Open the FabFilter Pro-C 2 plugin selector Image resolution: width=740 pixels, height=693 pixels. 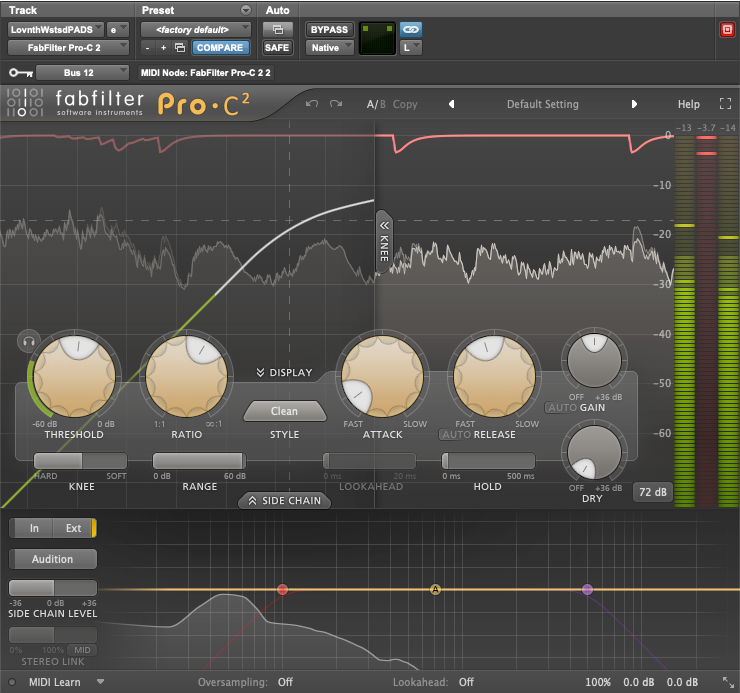(68, 48)
